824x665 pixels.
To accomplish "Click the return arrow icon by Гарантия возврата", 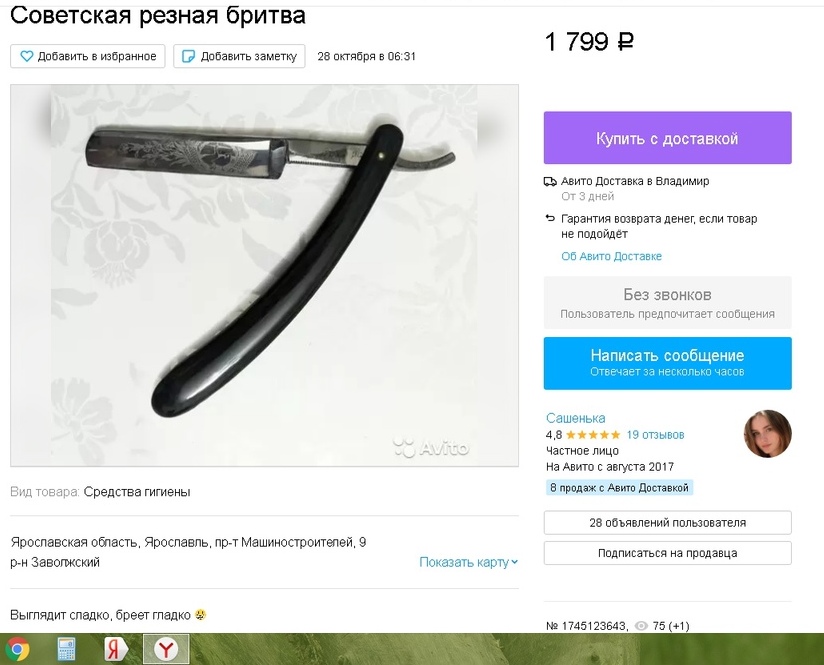I will (x=550, y=218).
